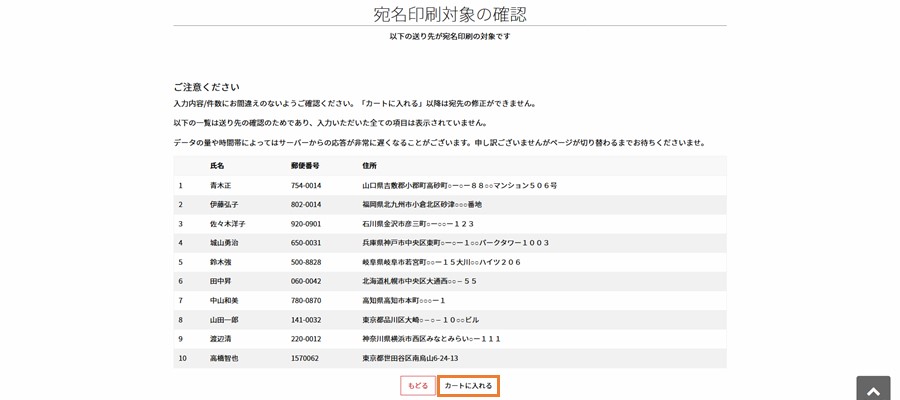Click the もどる back button
900x400 pixels.
pos(417,385)
